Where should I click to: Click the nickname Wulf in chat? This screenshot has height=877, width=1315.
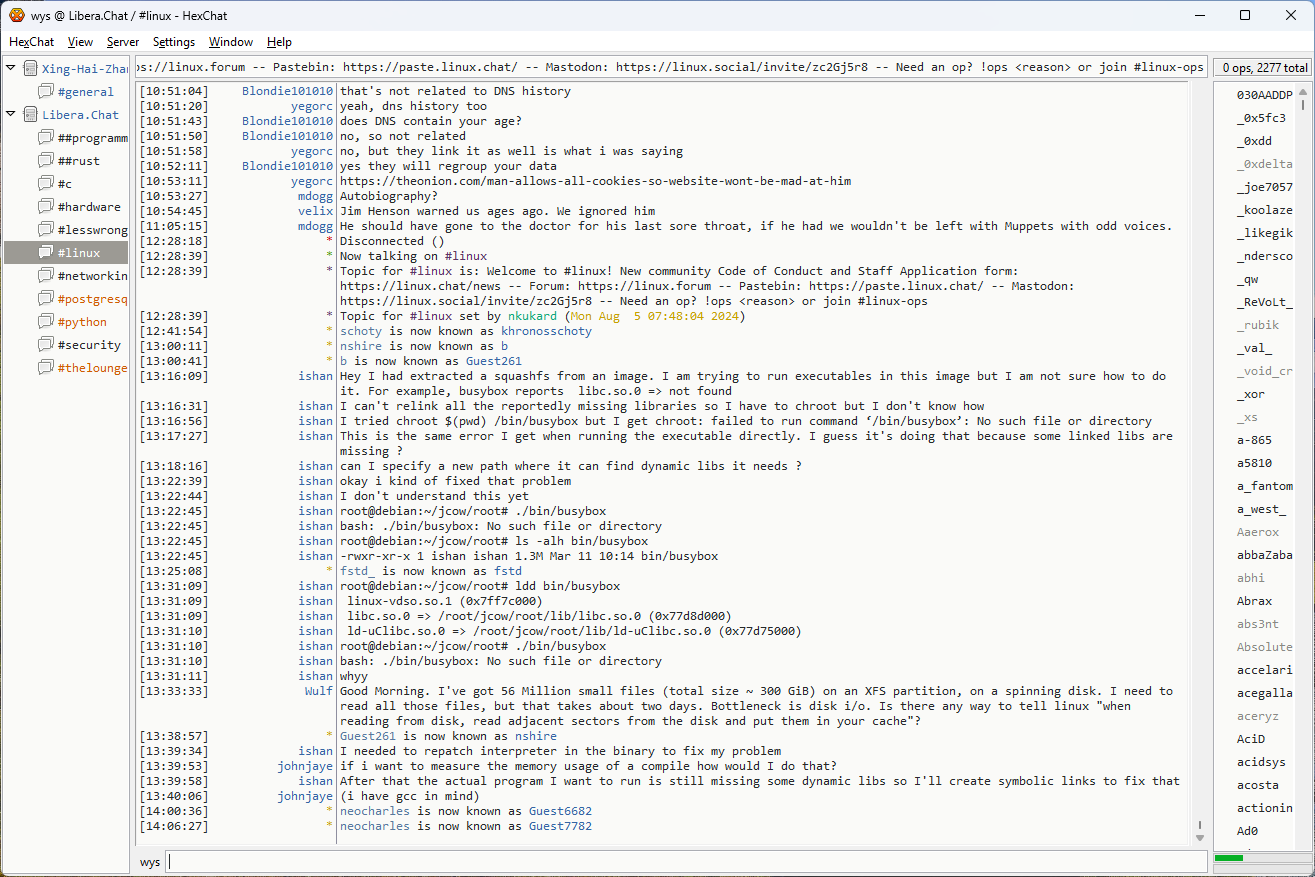click(319, 691)
